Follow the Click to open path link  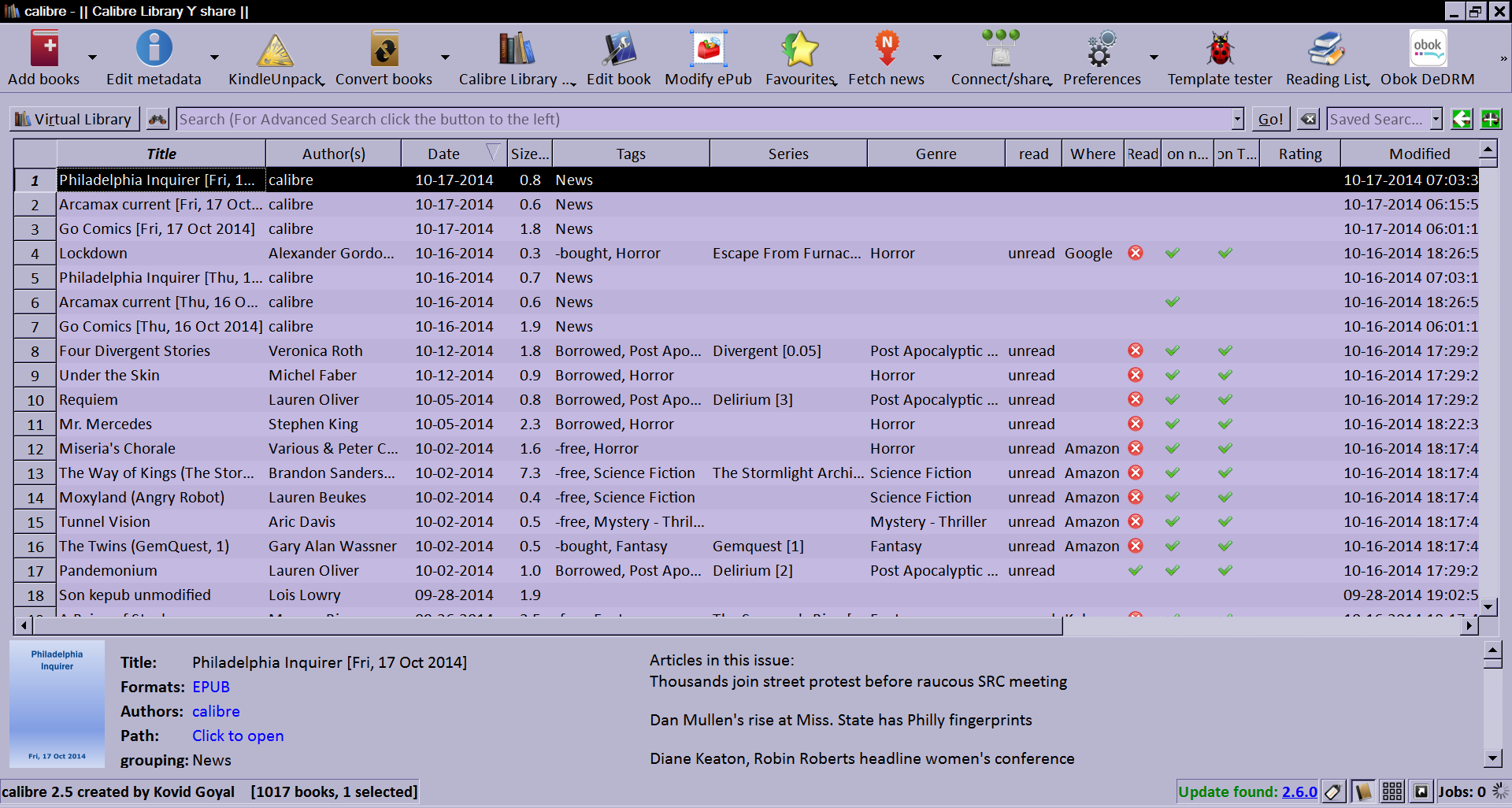click(238, 736)
